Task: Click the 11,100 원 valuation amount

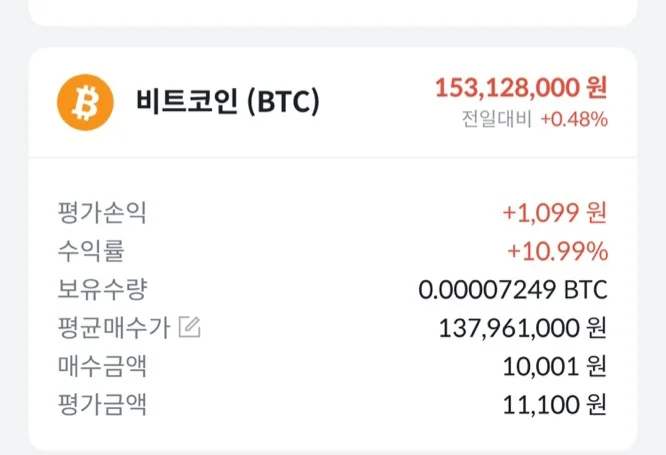Action: coord(555,405)
